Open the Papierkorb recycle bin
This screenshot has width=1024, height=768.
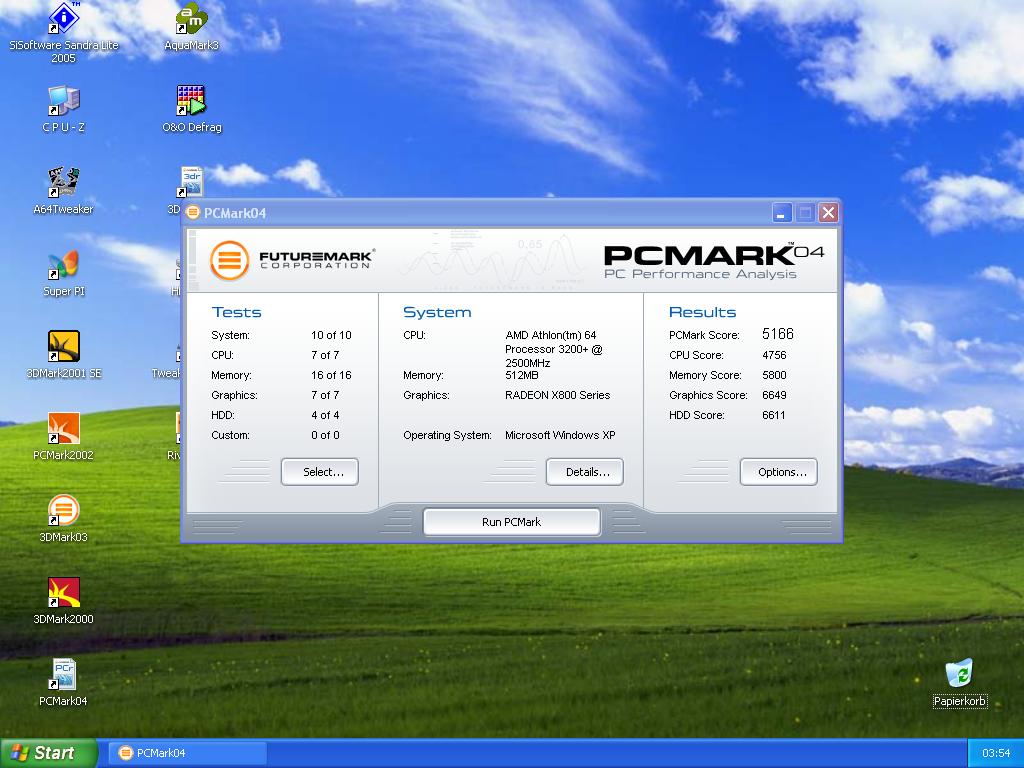coord(959,674)
